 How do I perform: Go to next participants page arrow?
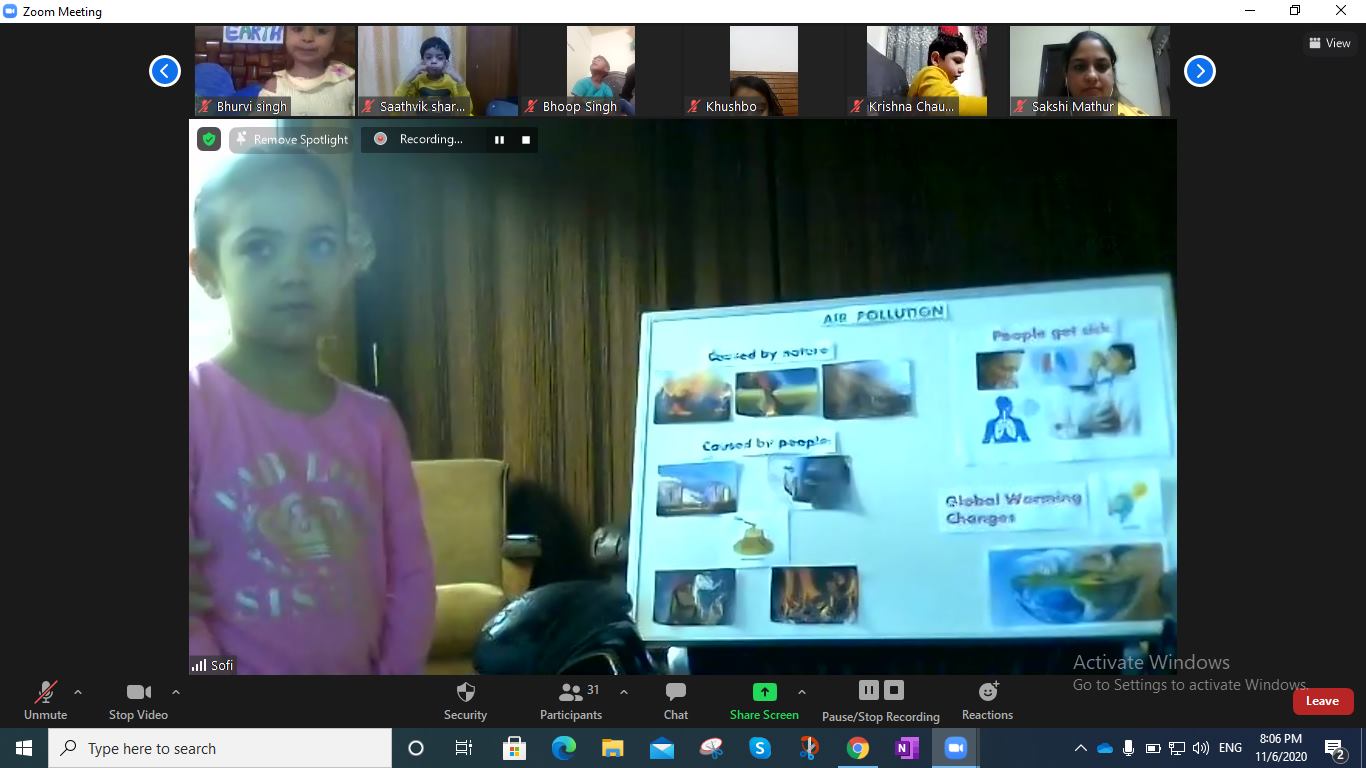(1200, 71)
